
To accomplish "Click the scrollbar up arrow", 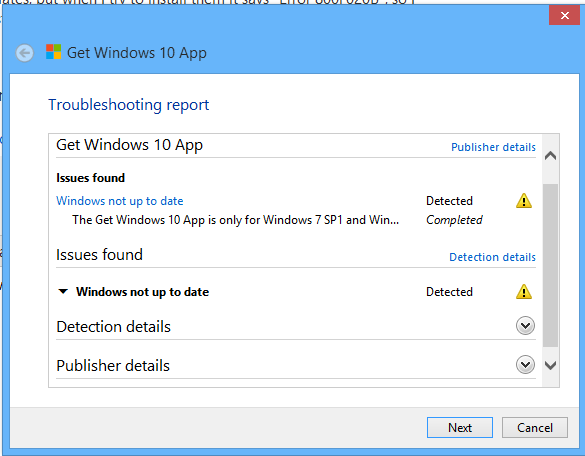I will [x=550, y=156].
